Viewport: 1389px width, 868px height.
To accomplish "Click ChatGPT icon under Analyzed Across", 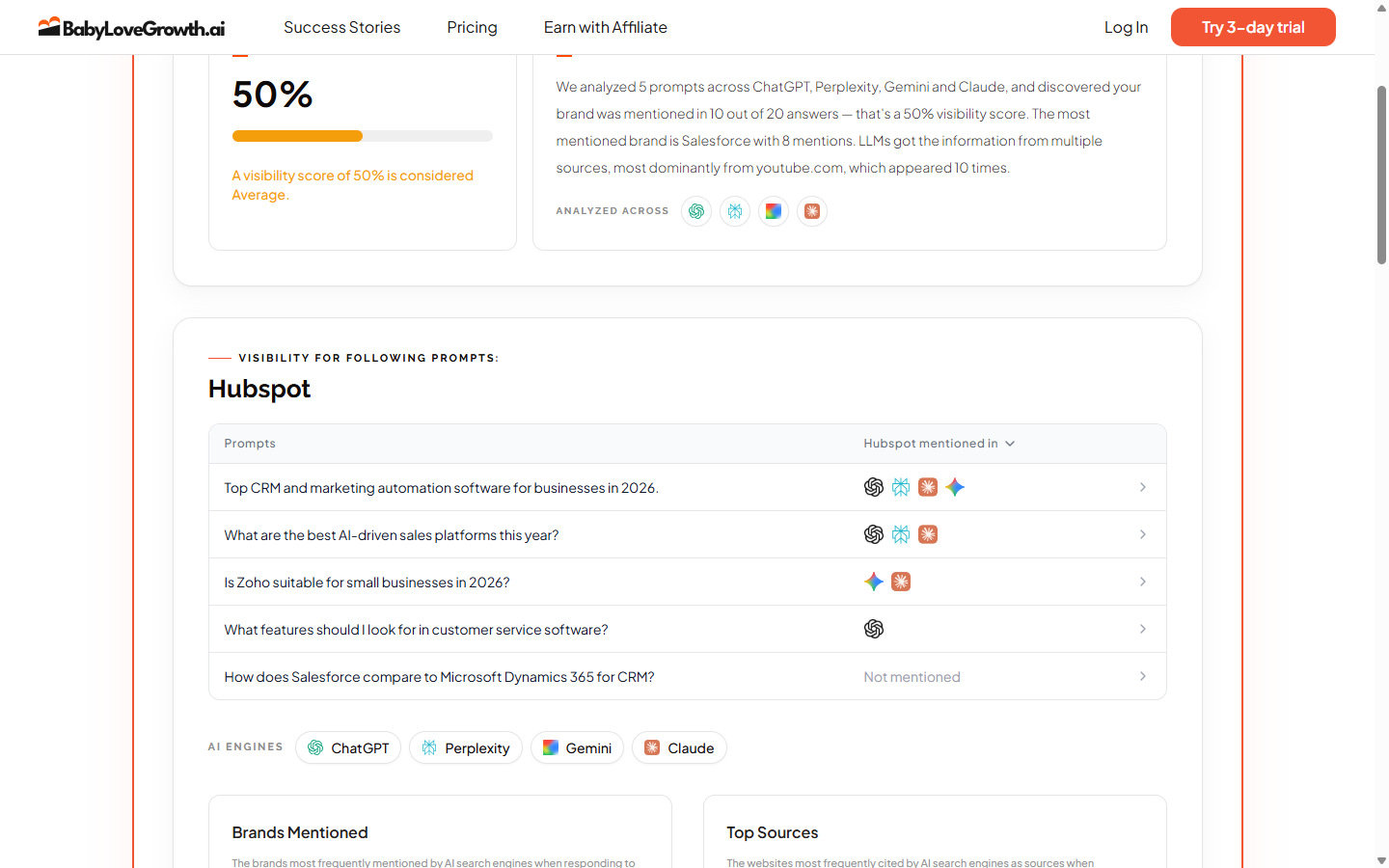I will tap(696, 211).
